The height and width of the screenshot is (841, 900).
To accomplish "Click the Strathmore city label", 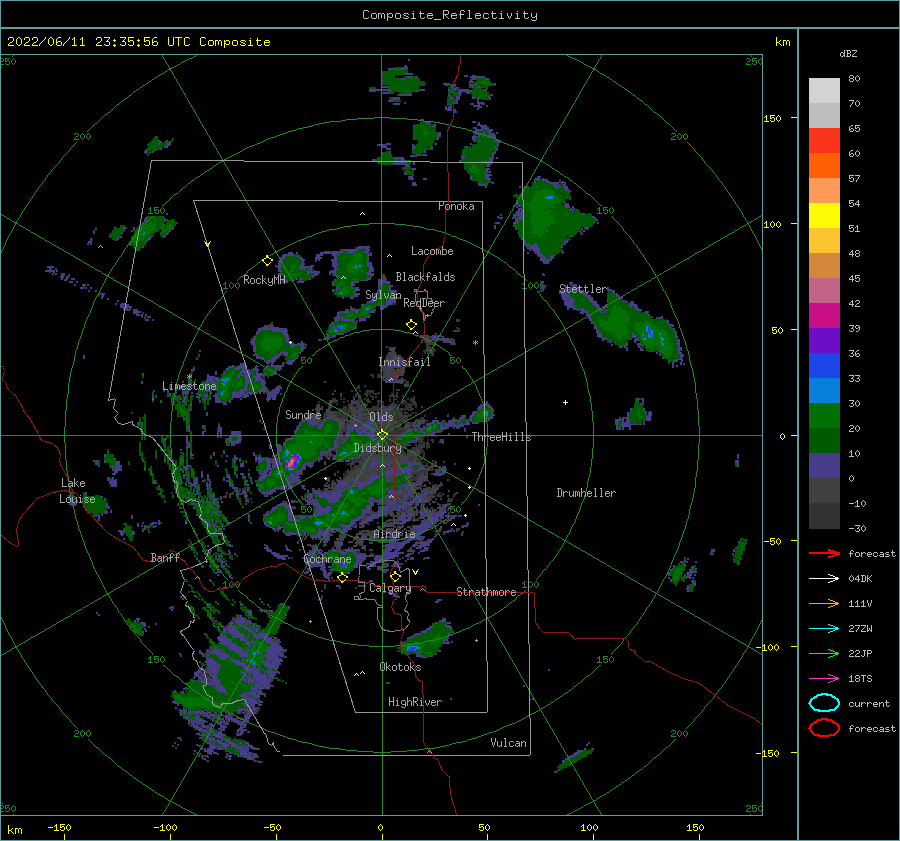I will (x=486, y=592).
